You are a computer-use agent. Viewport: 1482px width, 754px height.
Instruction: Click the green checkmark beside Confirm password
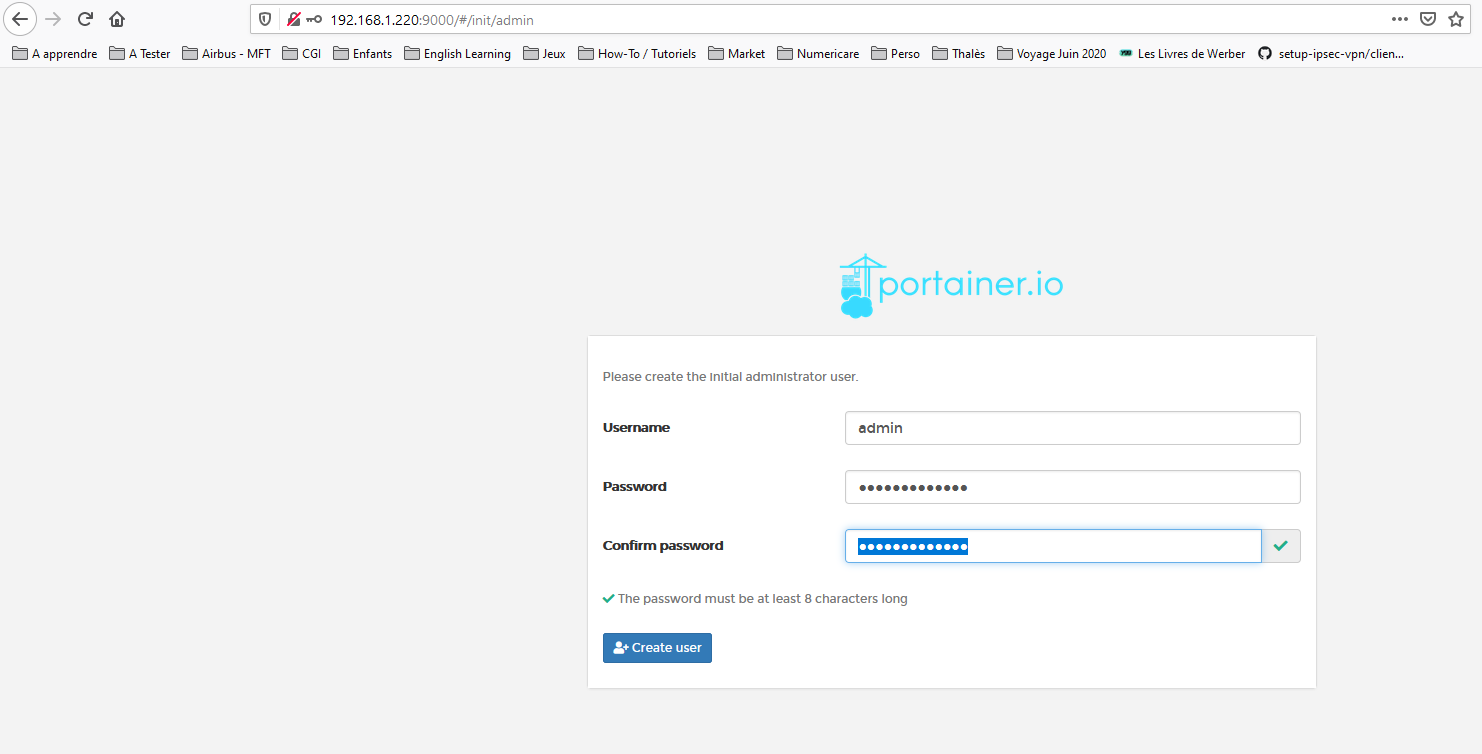(x=1281, y=546)
